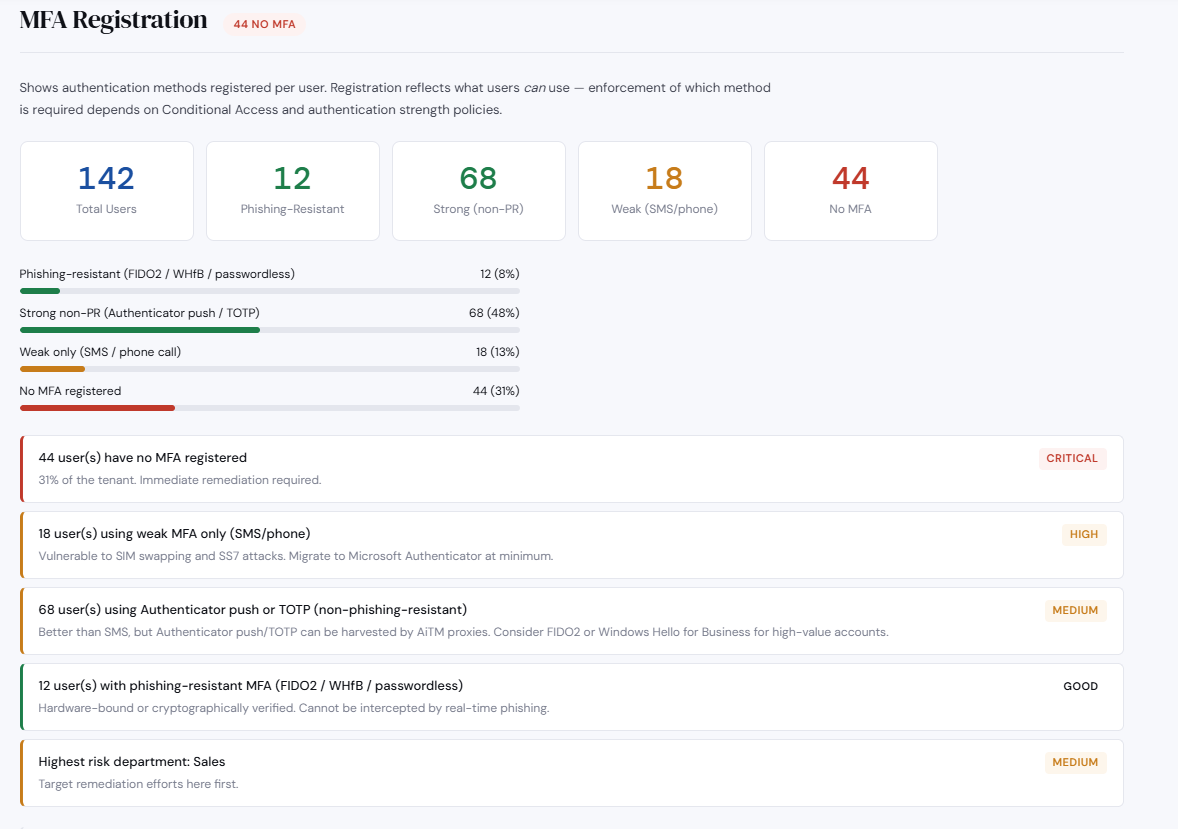Click the MEDIUM badge on the Authenticator push finding
The image size is (1178, 829).
pyautogui.click(x=1075, y=610)
